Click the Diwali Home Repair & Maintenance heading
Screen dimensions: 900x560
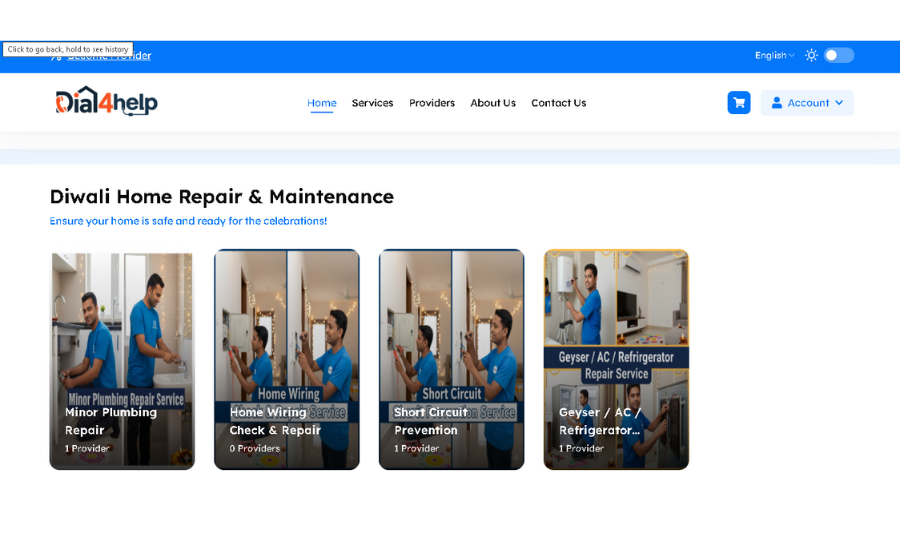[x=222, y=196]
